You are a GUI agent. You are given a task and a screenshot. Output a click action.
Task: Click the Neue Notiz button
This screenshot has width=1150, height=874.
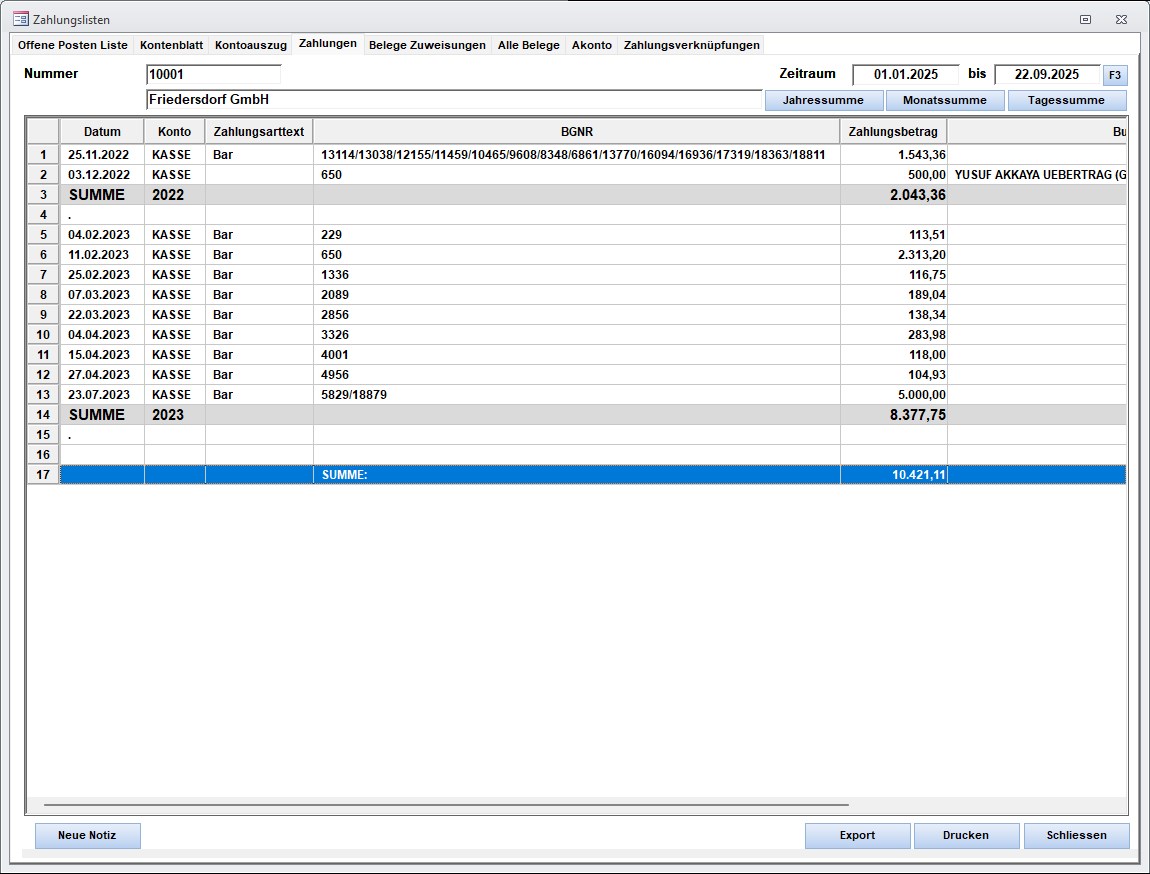[88, 835]
